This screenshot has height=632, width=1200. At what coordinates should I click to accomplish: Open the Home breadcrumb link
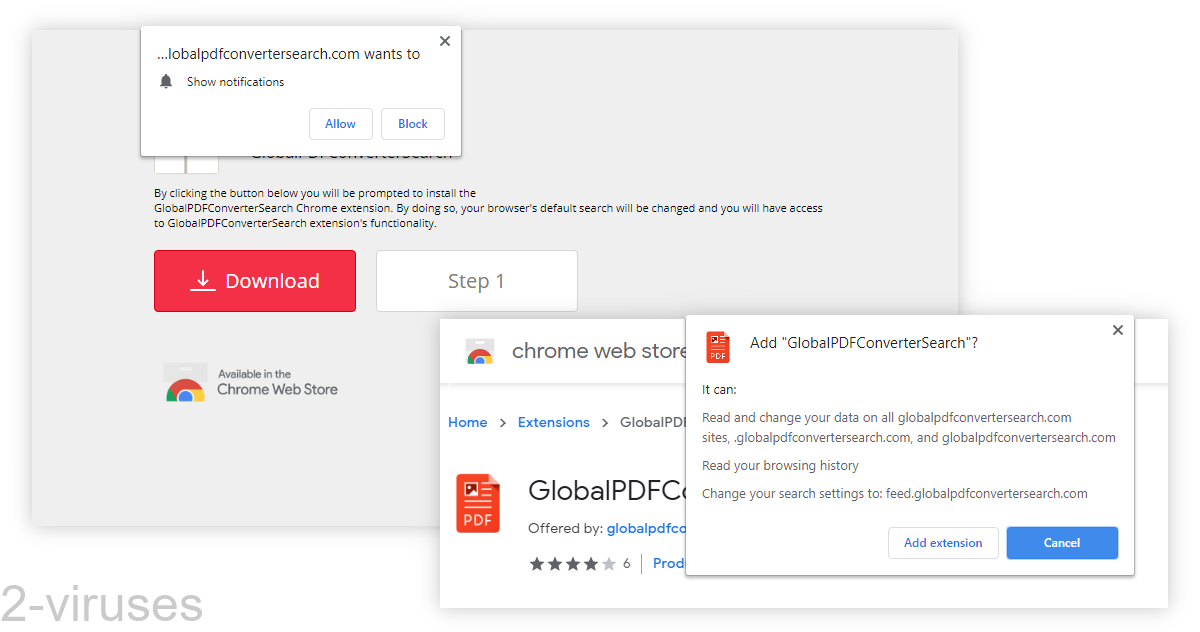467,421
